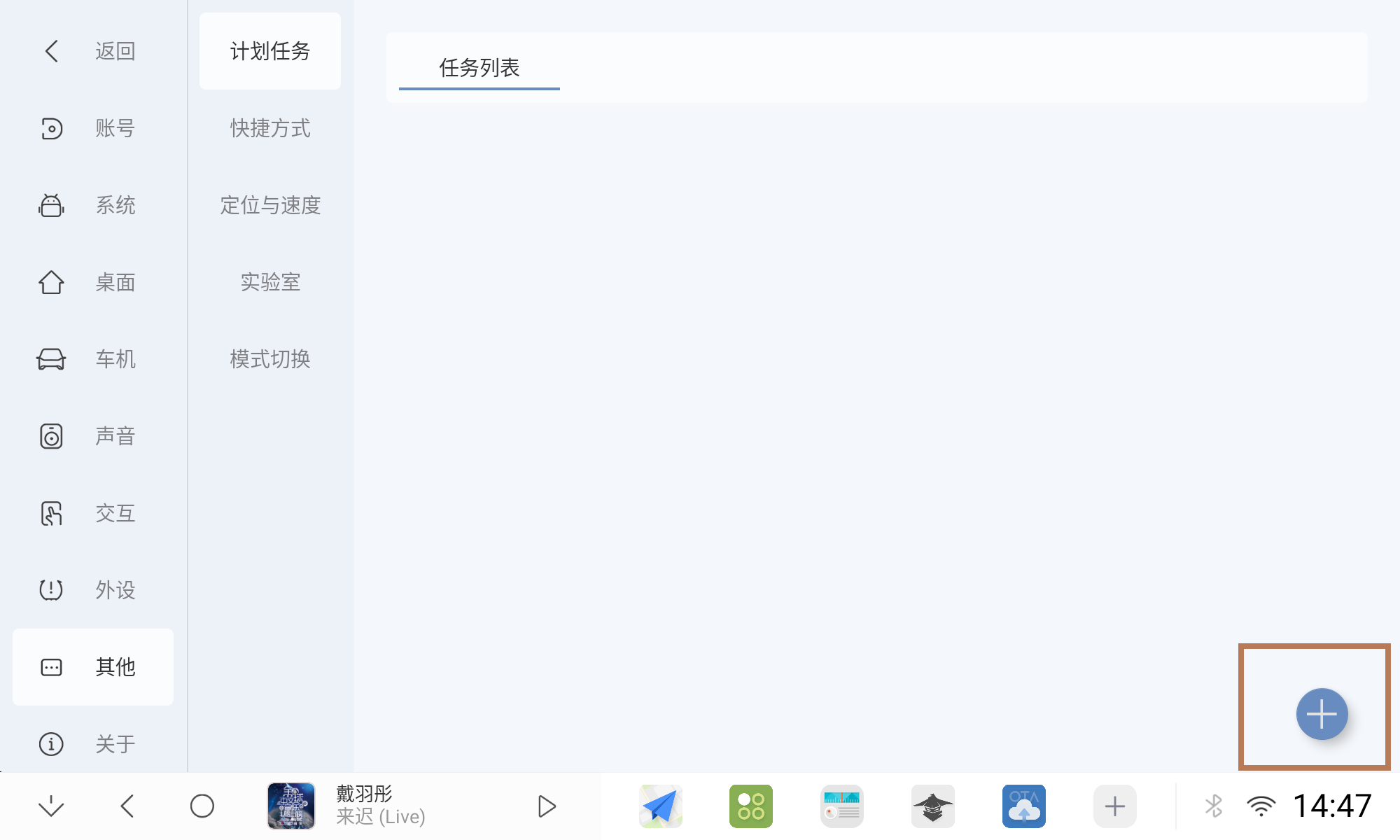This screenshot has width=1400, height=840.
Task: Launch the radio app in the dock
Action: coord(842,806)
